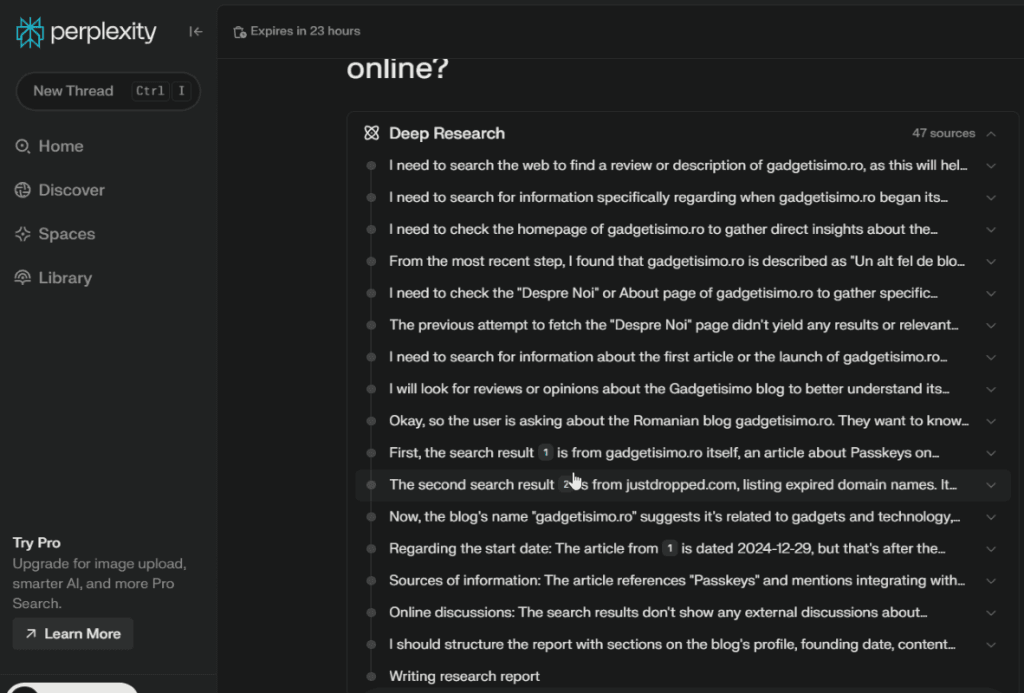Viewport: 1024px width, 693px height.
Task: Expand step 'check the Despre Noi or About page'
Action: 991,294
